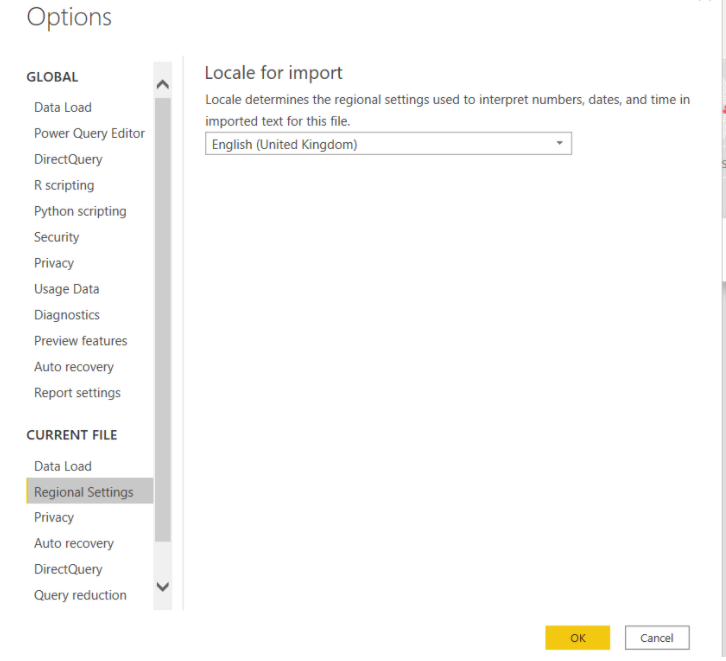Click the CURRENT FILE section heading

(72, 435)
